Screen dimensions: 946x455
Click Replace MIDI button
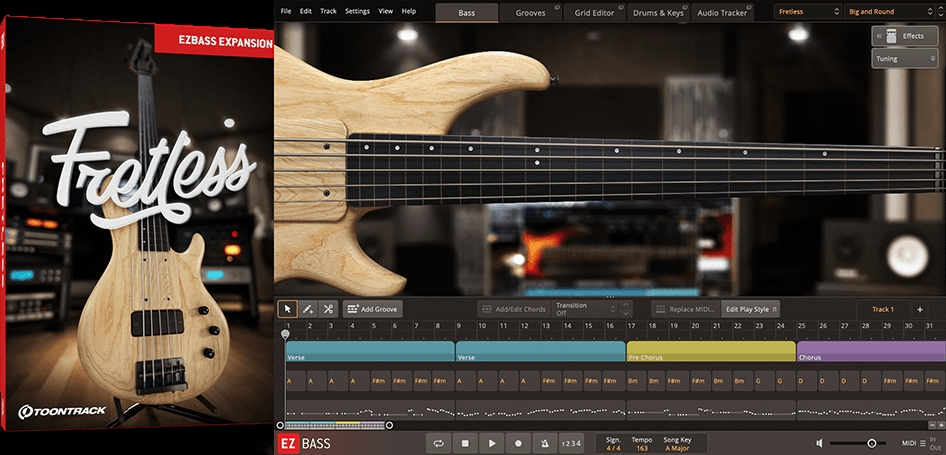click(x=686, y=309)
